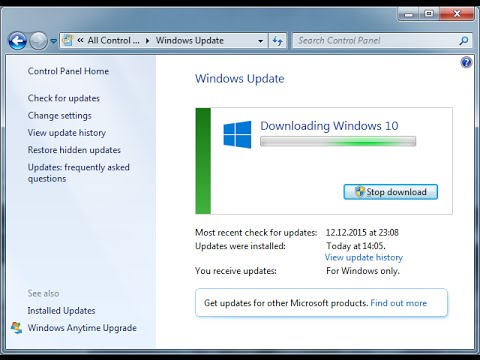Open Restore hidden updates

click(74, 150)
